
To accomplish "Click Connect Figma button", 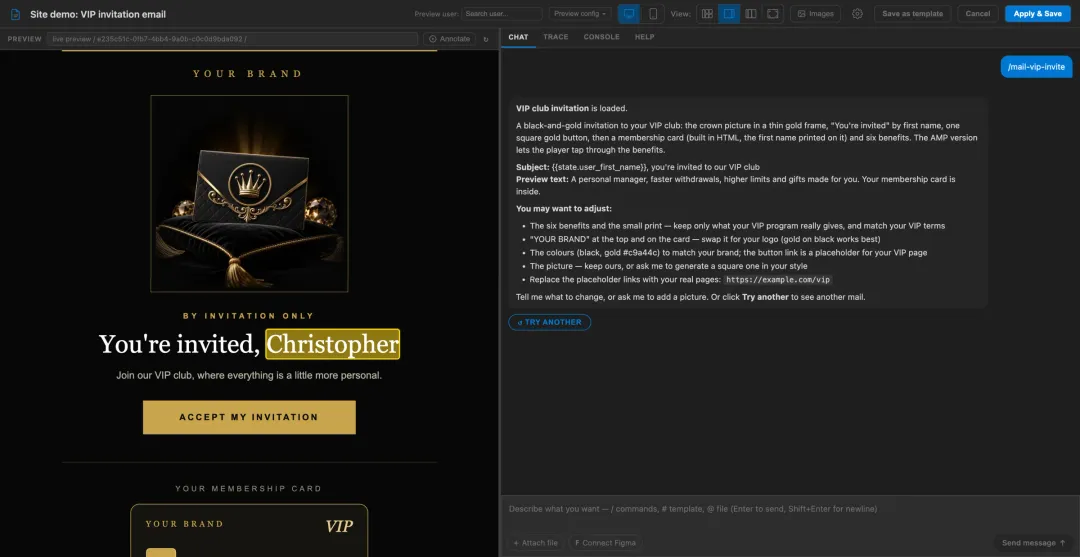I will pyautogui.click(x=605, y=543).
